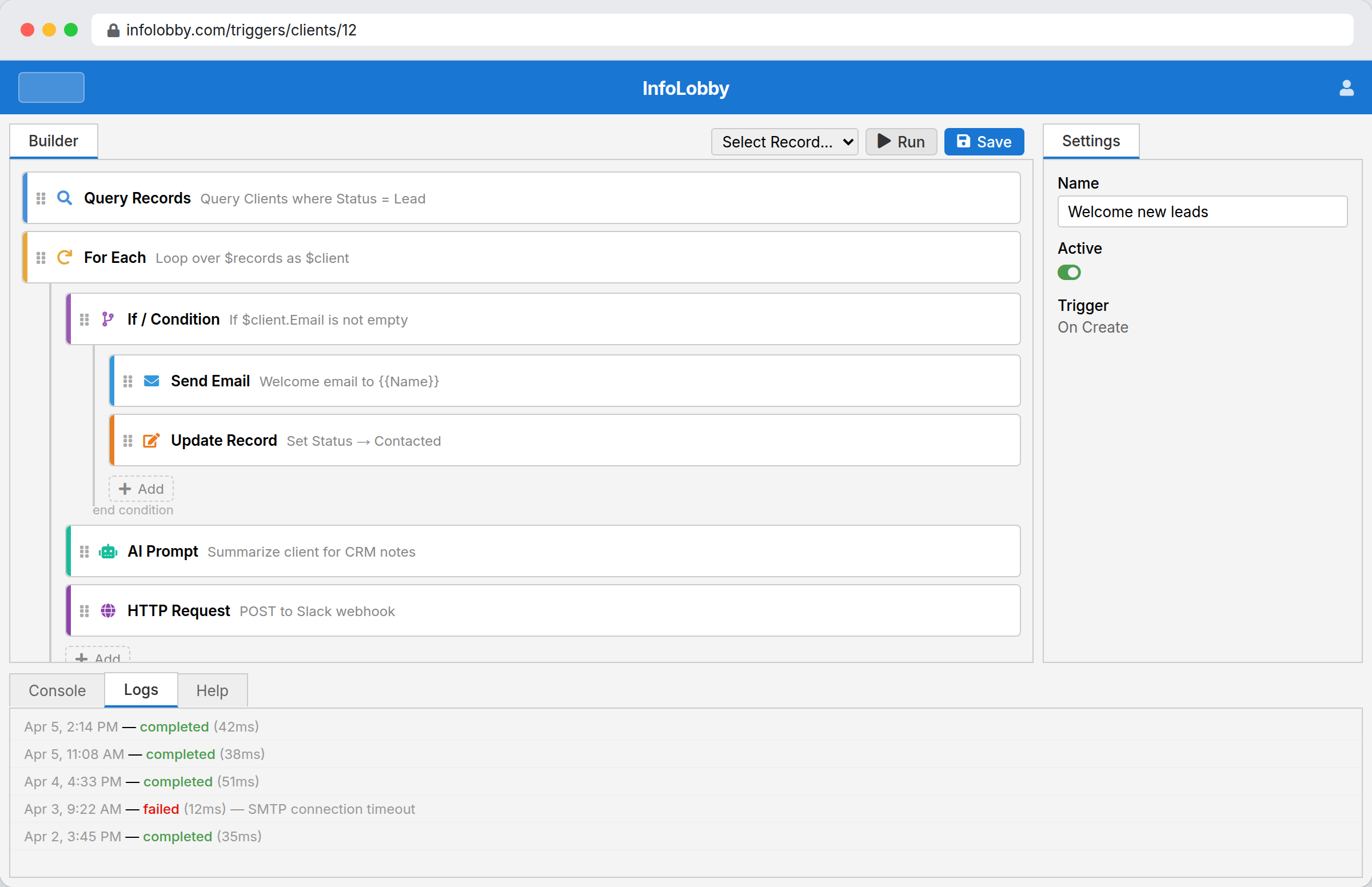Image resolution: width=1372 pixels, height=887 pixels.
Task: Switch to the Builder tab
Action: coord(53,141)
